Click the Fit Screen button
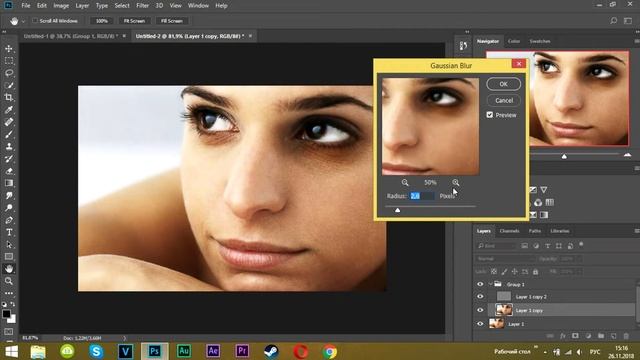 point(134,21)
